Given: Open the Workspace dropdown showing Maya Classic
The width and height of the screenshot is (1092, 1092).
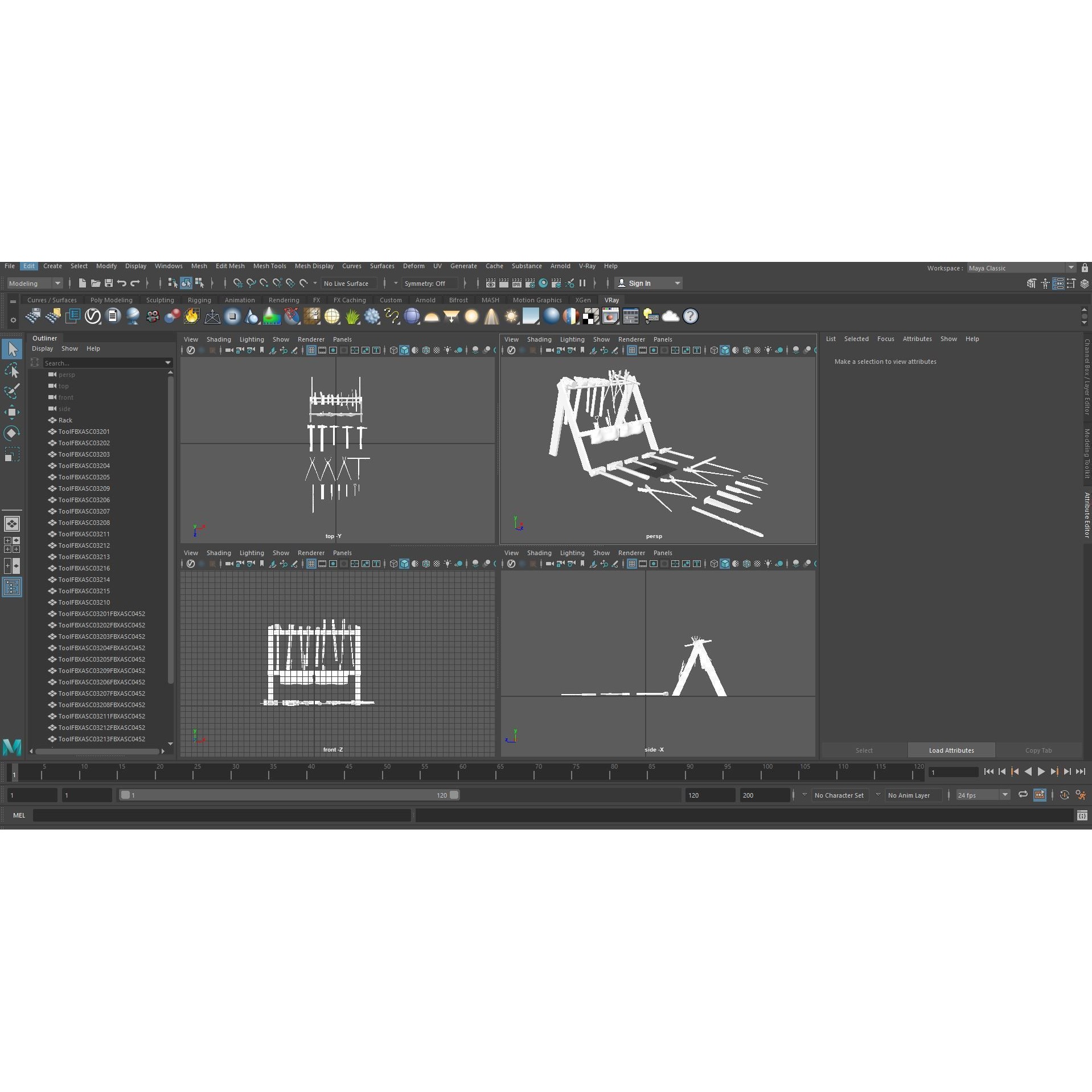Looking at the screenshot, I should 1019,268.
